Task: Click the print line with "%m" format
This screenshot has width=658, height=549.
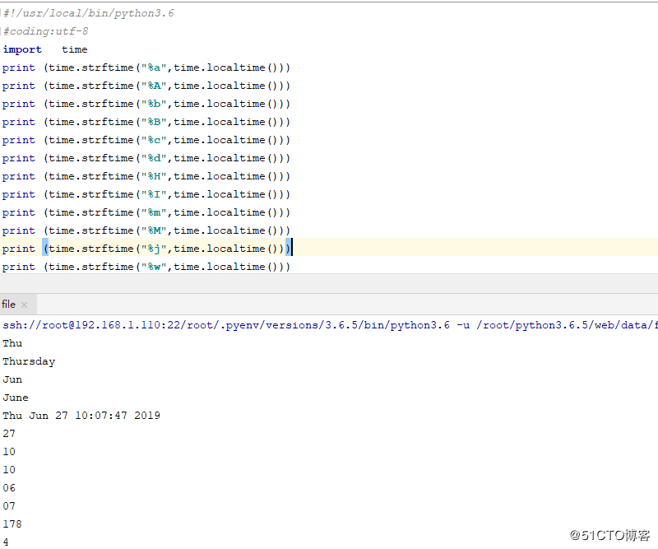Action: (x=146, y=212)
